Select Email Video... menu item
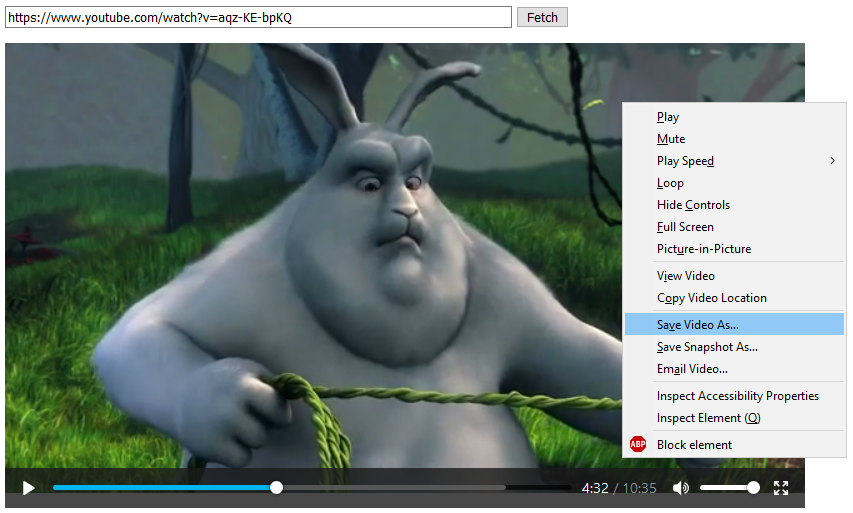 point(734,369)
